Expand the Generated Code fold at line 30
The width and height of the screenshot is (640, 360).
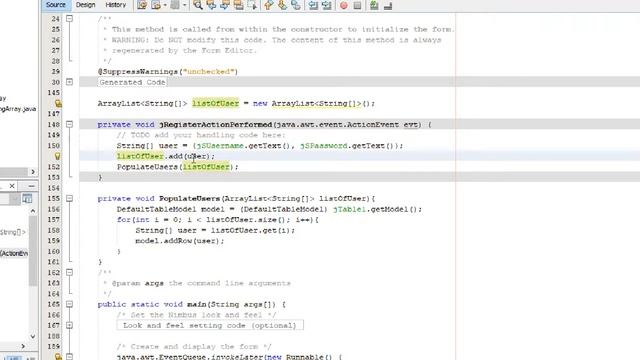[69, 82]
